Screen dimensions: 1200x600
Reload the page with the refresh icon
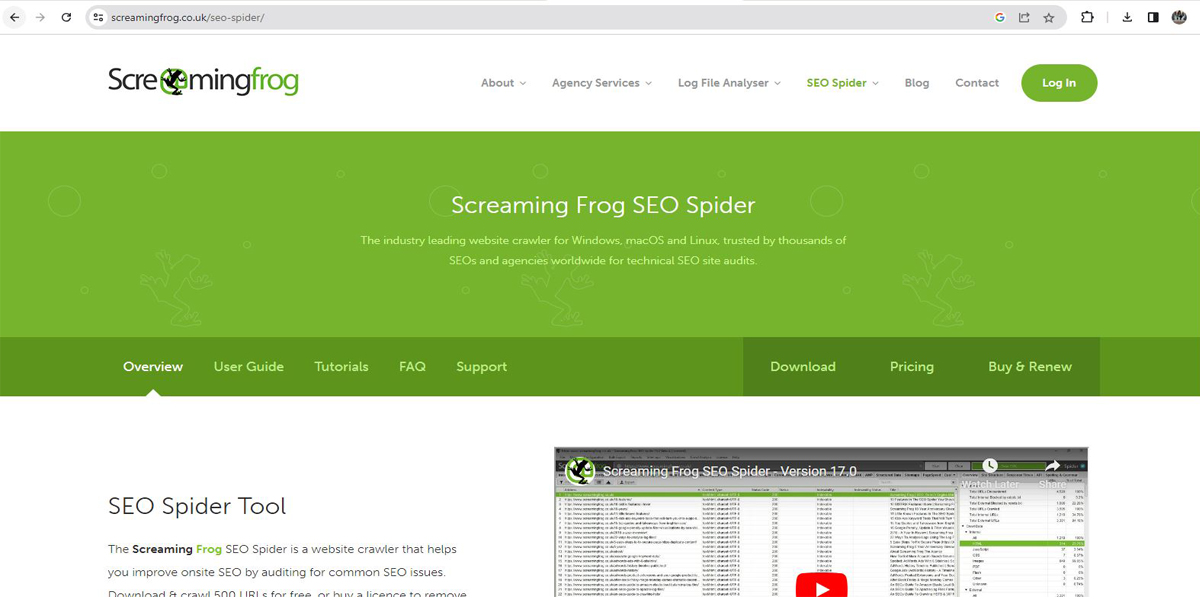(x=66, y=17)
